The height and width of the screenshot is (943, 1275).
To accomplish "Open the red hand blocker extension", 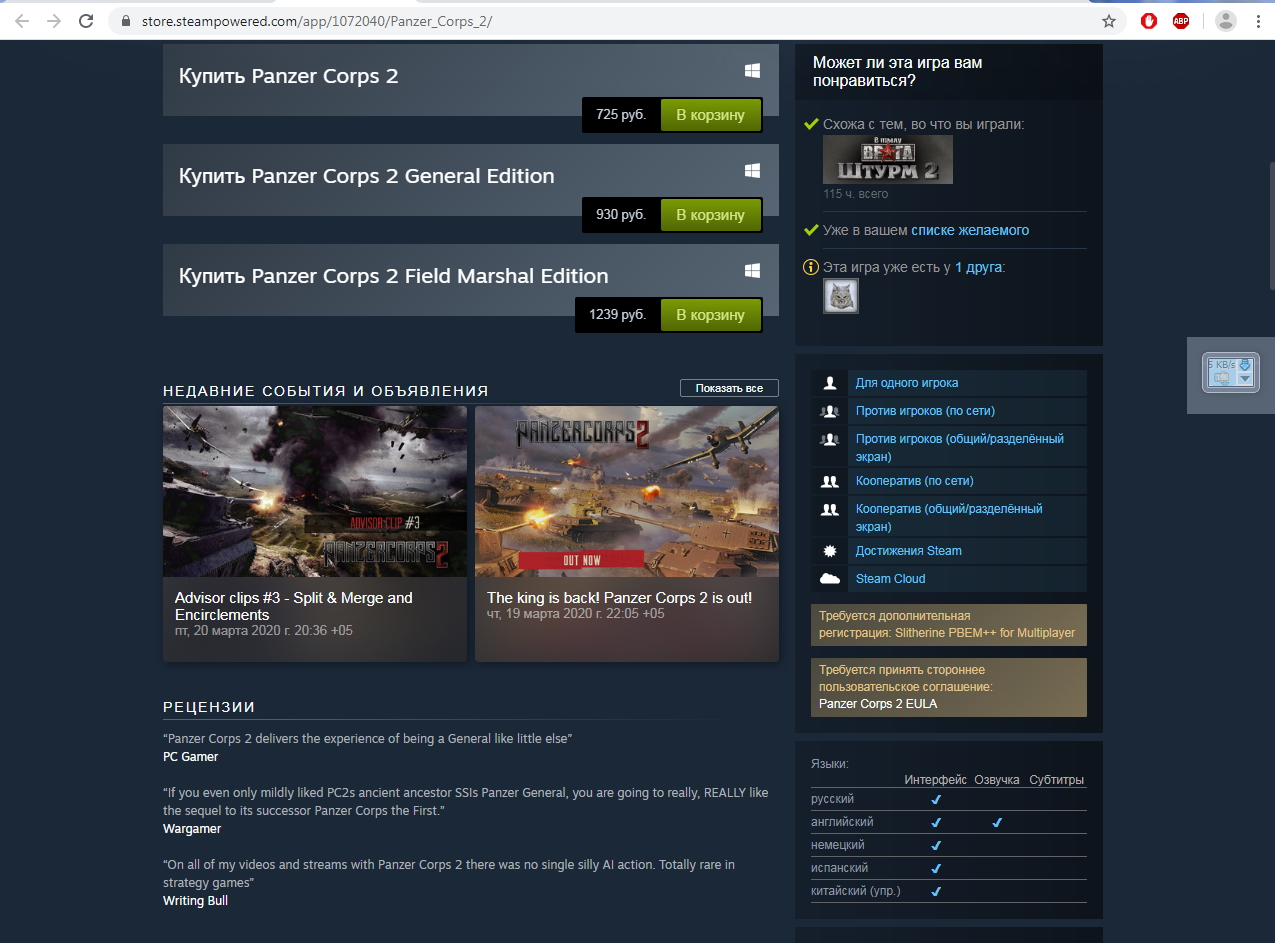I will click(x=1149, y=21).
